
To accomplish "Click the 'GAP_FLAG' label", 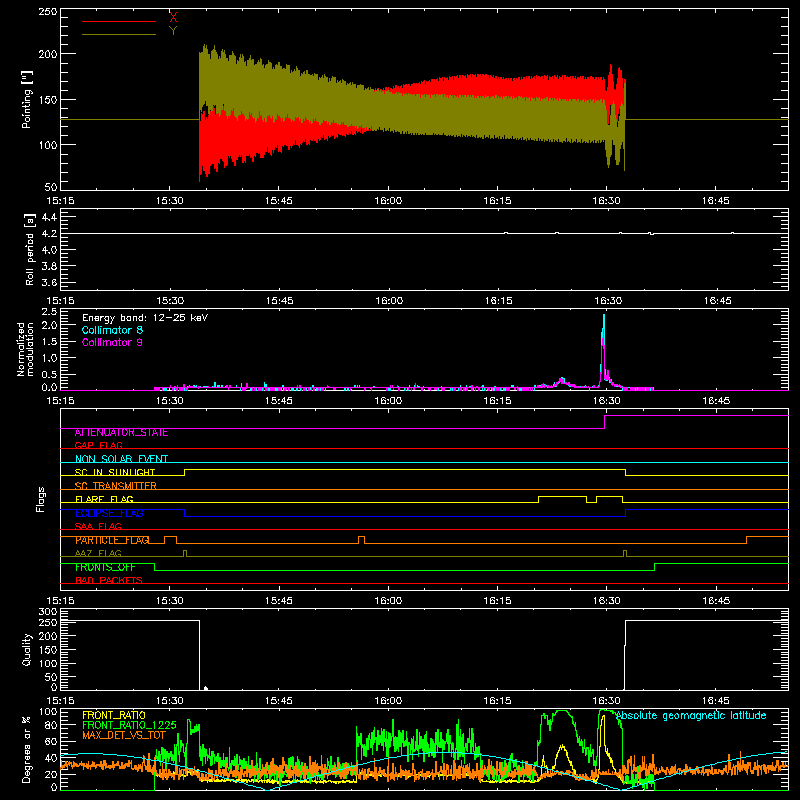I will coord(98,445).
